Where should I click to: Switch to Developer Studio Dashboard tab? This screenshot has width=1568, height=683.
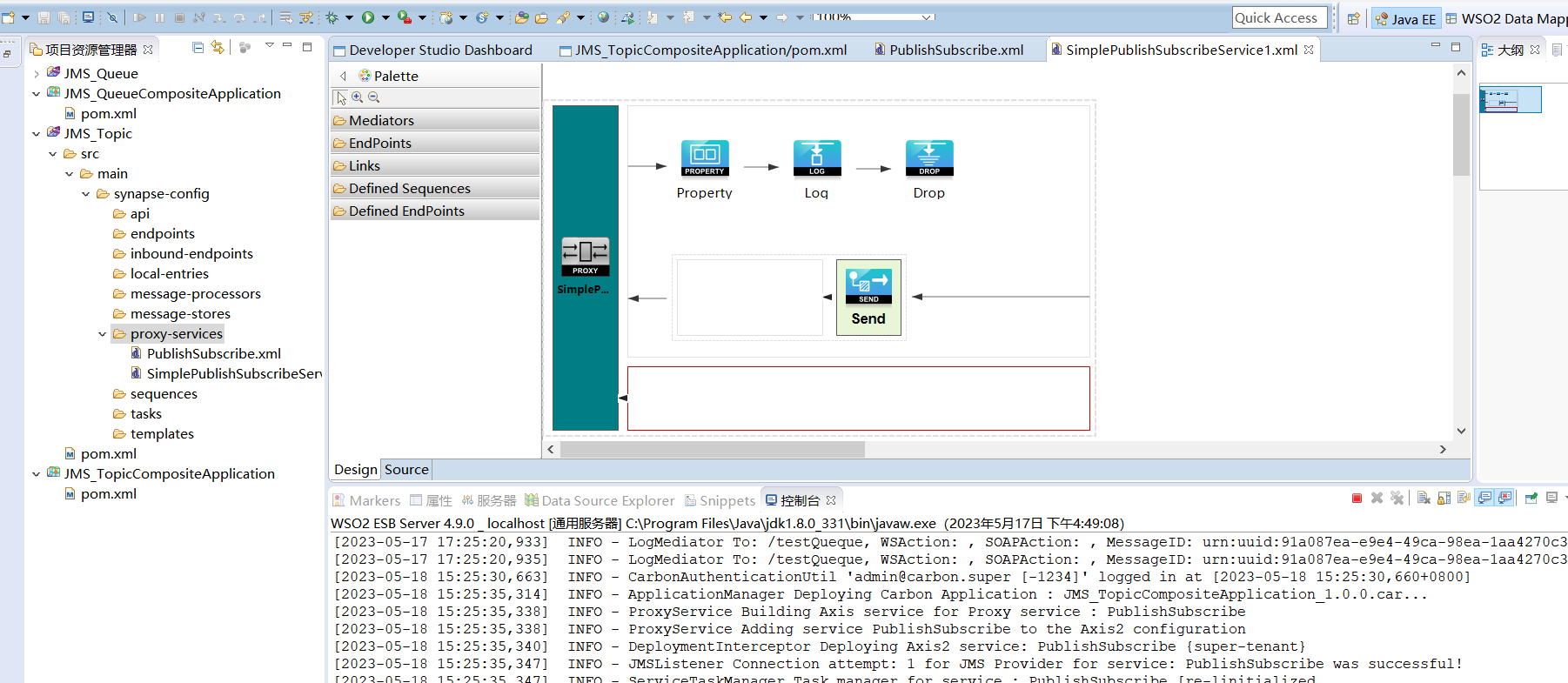433,50
